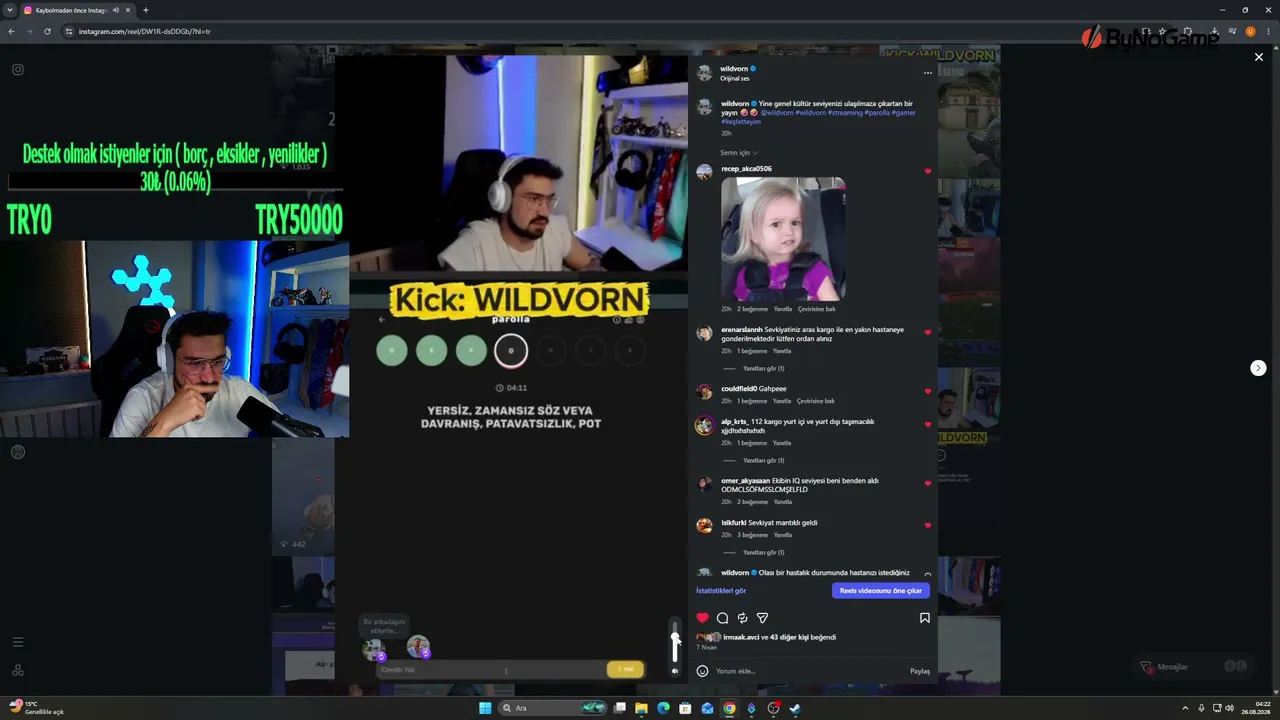
Task: Show replies under isikfurki's comment
Action: tap(764, 553)
